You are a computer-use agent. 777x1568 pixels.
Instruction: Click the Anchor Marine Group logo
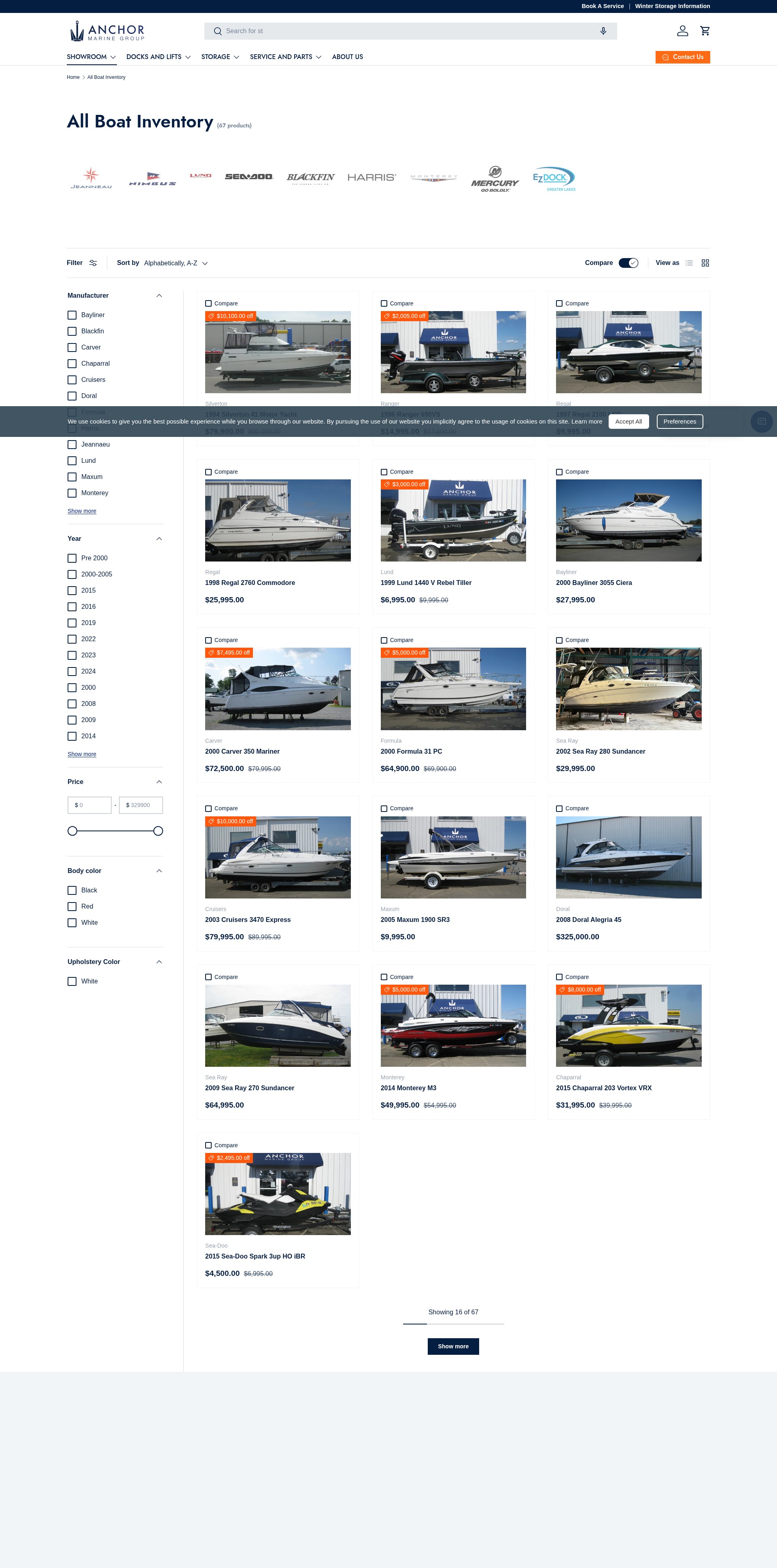pyautogui.click(x=107, y=31)
